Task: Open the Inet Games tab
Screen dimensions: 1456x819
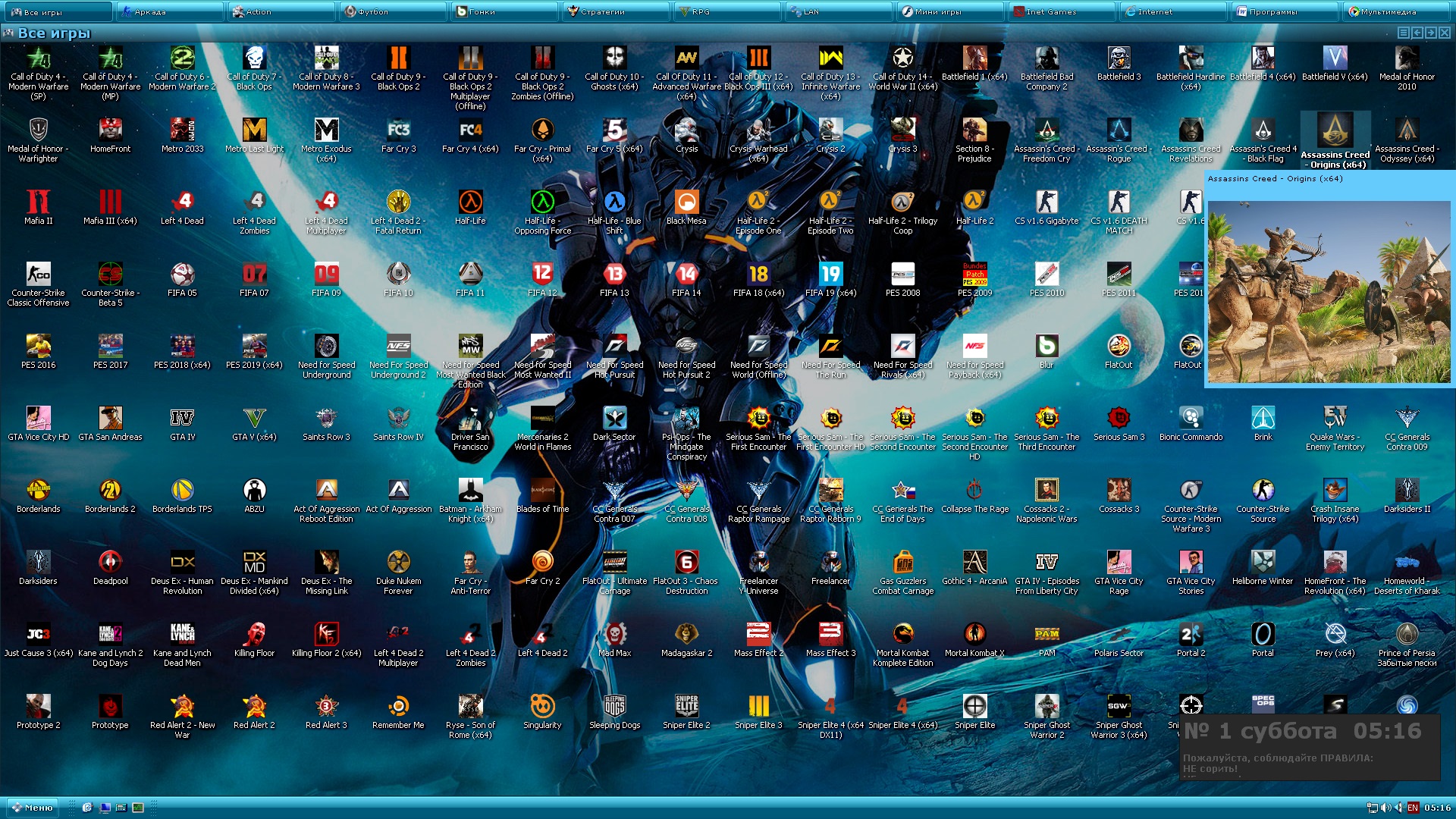Action: 1060,11
